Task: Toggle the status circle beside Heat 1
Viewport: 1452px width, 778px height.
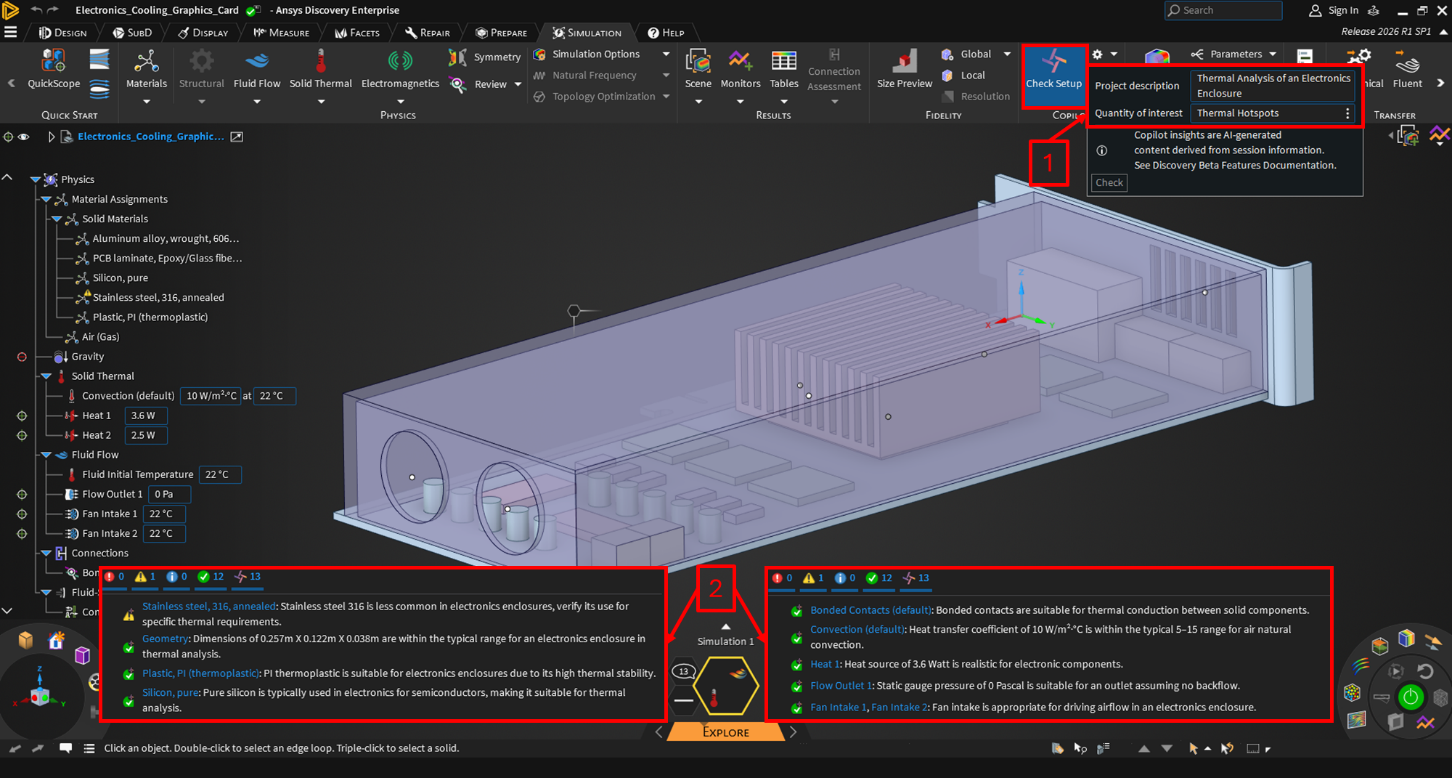Action: point(22,416)
